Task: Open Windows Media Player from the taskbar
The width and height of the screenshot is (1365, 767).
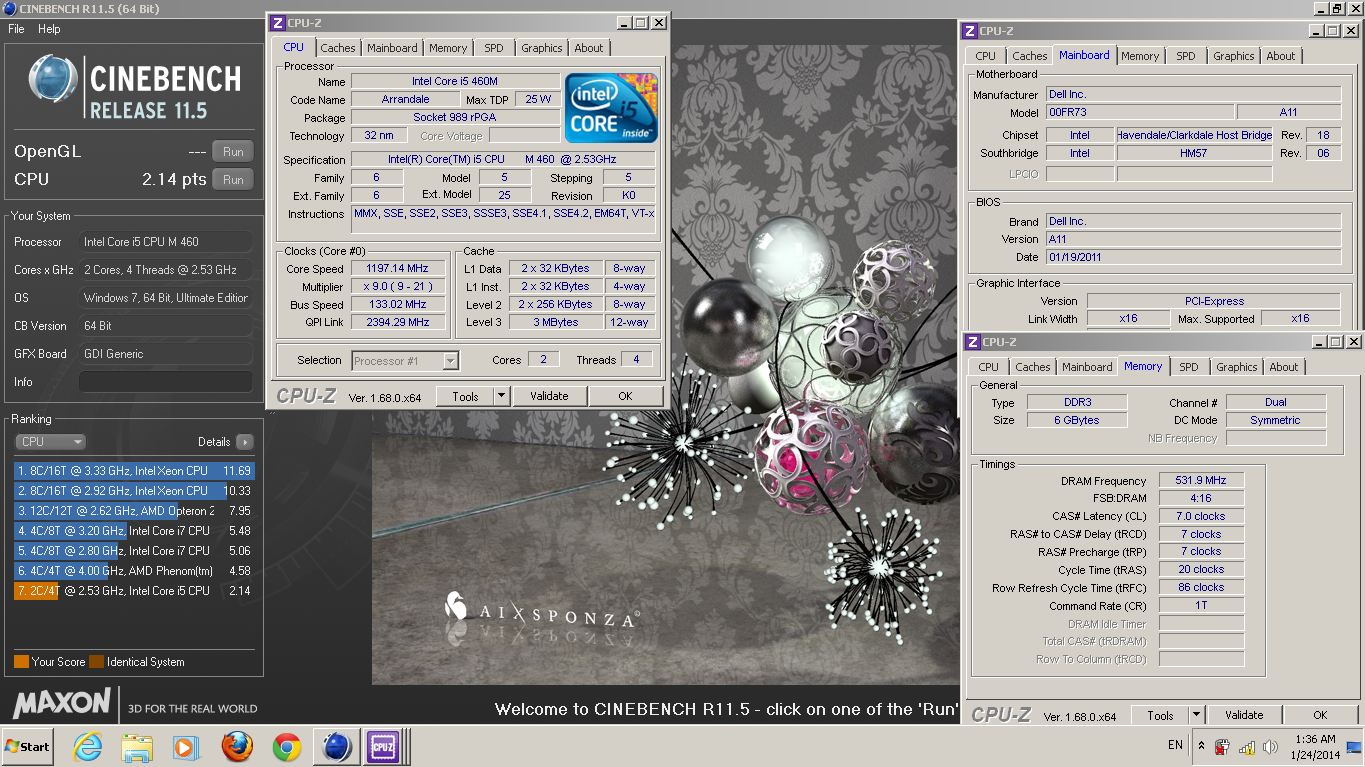Action: [x=186, y=746]
